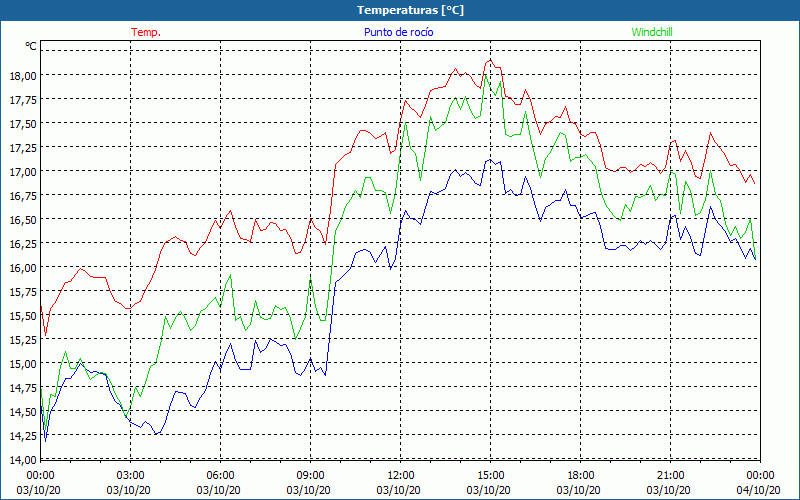800x500 pixels.
Task: Click the 15,75 y-axis value
Action: [23, 291]
